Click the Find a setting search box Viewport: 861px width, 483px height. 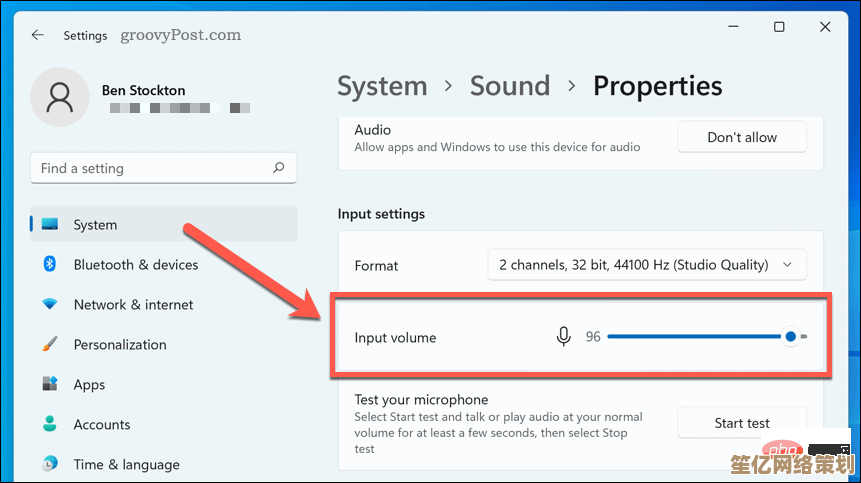[150, 168]
